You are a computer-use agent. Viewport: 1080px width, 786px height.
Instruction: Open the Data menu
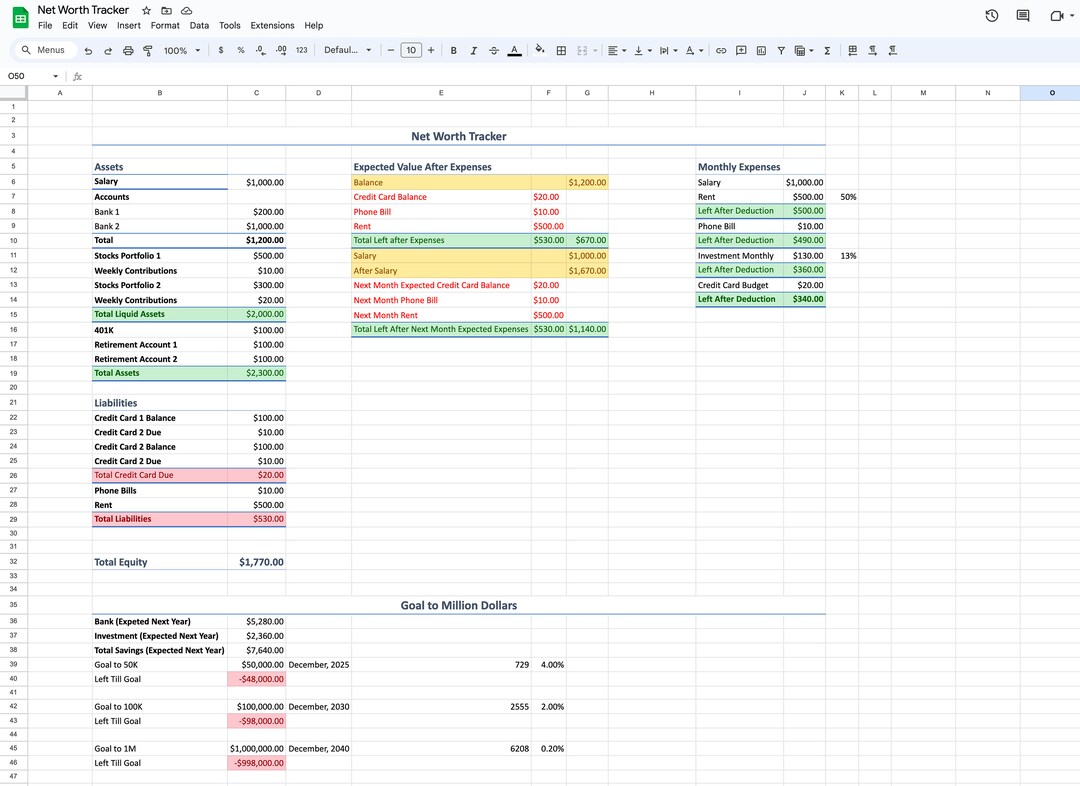click(199, 25)
